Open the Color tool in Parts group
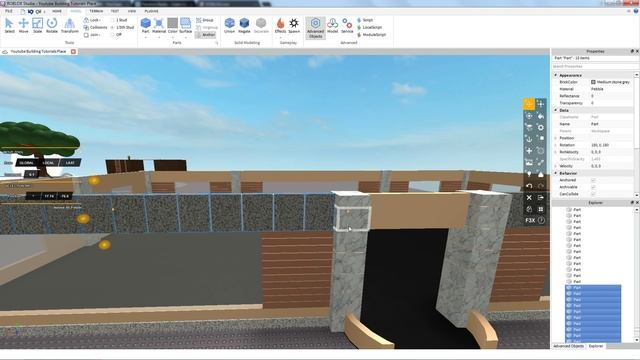Screen dimensions: 640x360 pyautogui.click(x=172, y=26)
